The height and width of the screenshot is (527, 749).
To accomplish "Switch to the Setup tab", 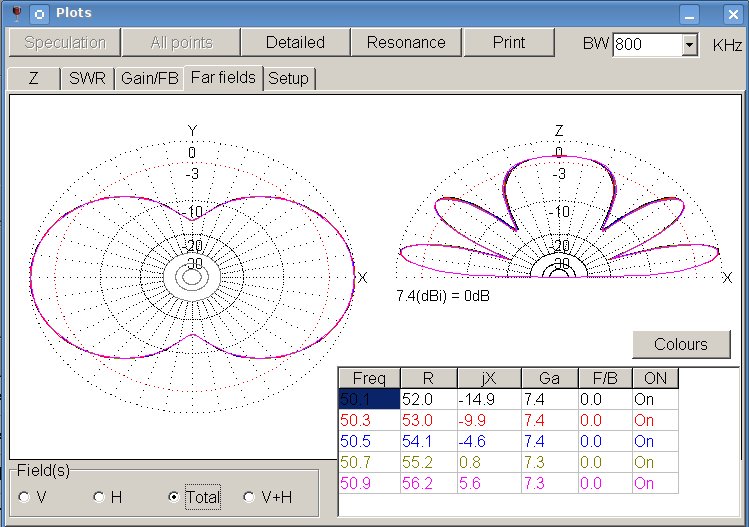I will tap(289, 78).
